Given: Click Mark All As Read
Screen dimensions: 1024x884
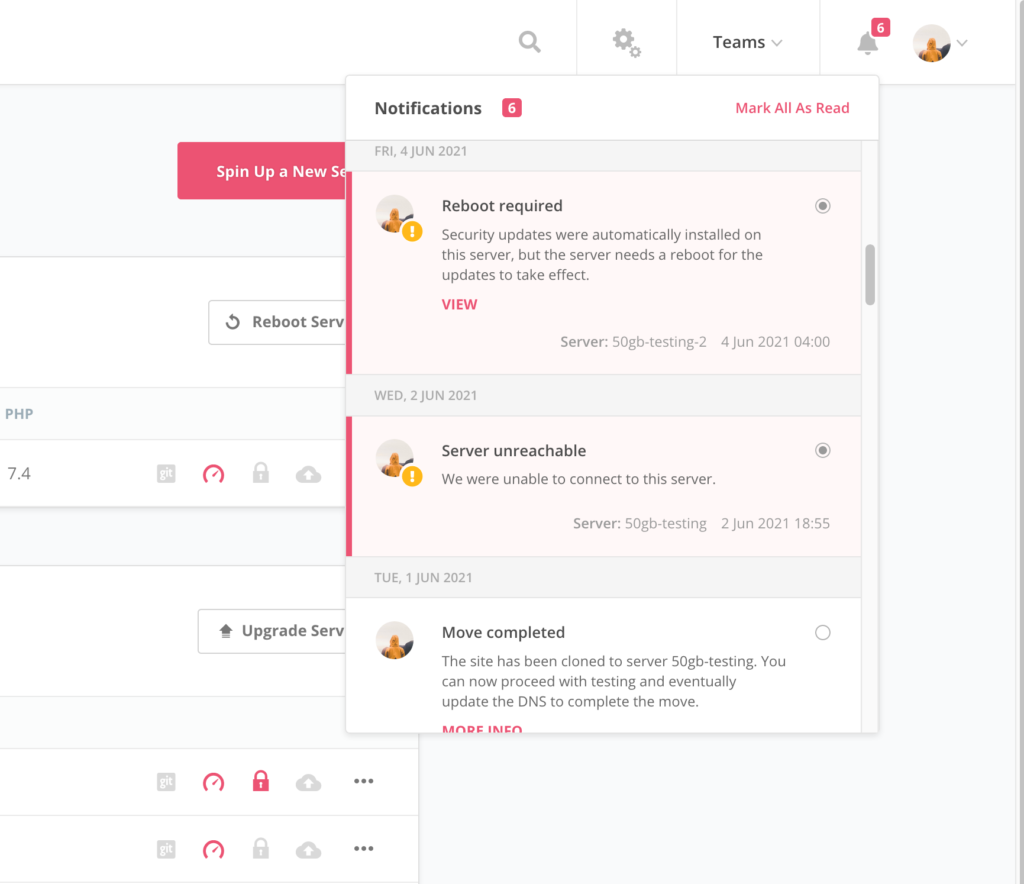Looking at the screenshot, I should pos(792,108).
